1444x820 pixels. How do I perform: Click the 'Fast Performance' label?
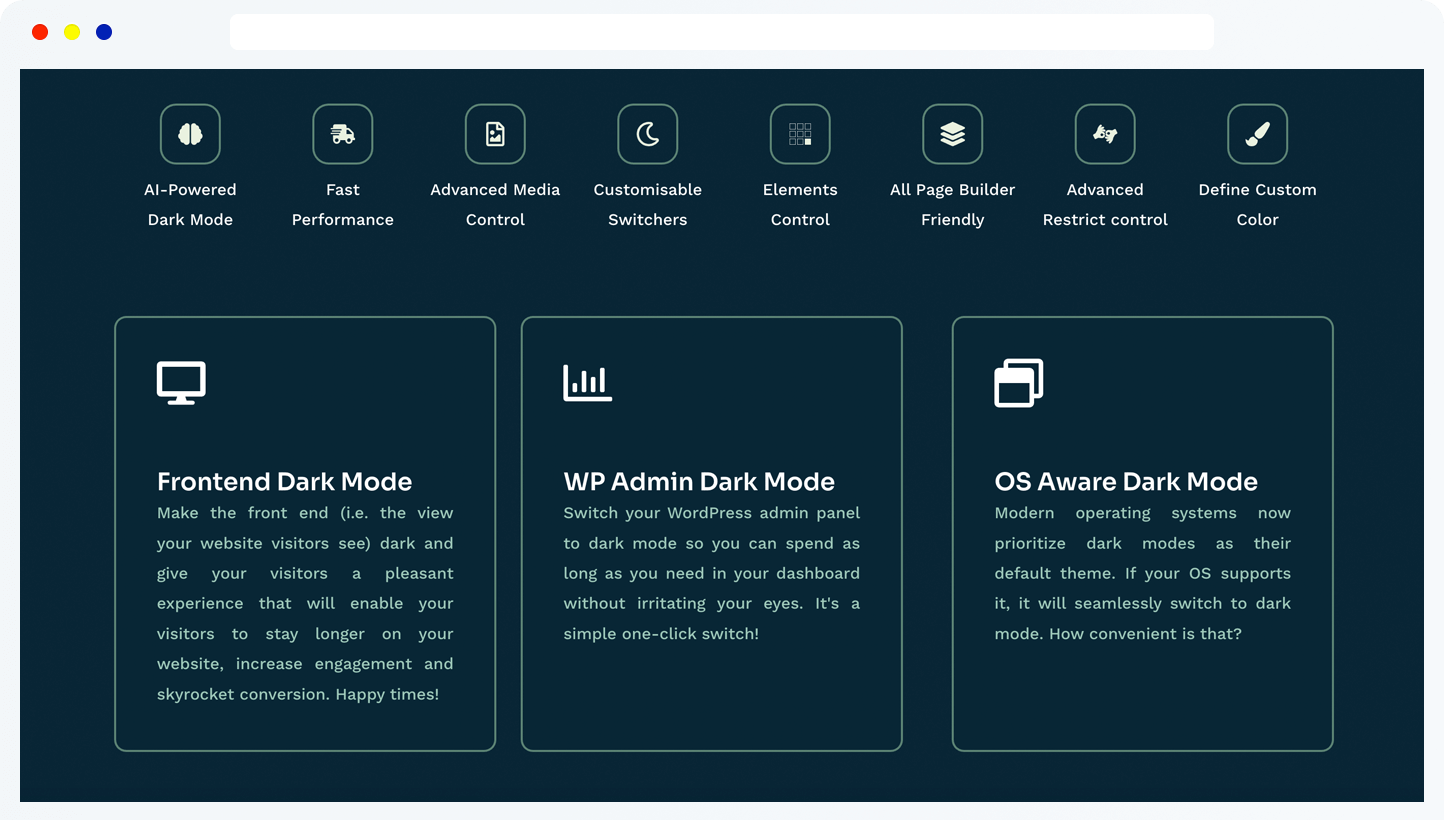point(343,204)
